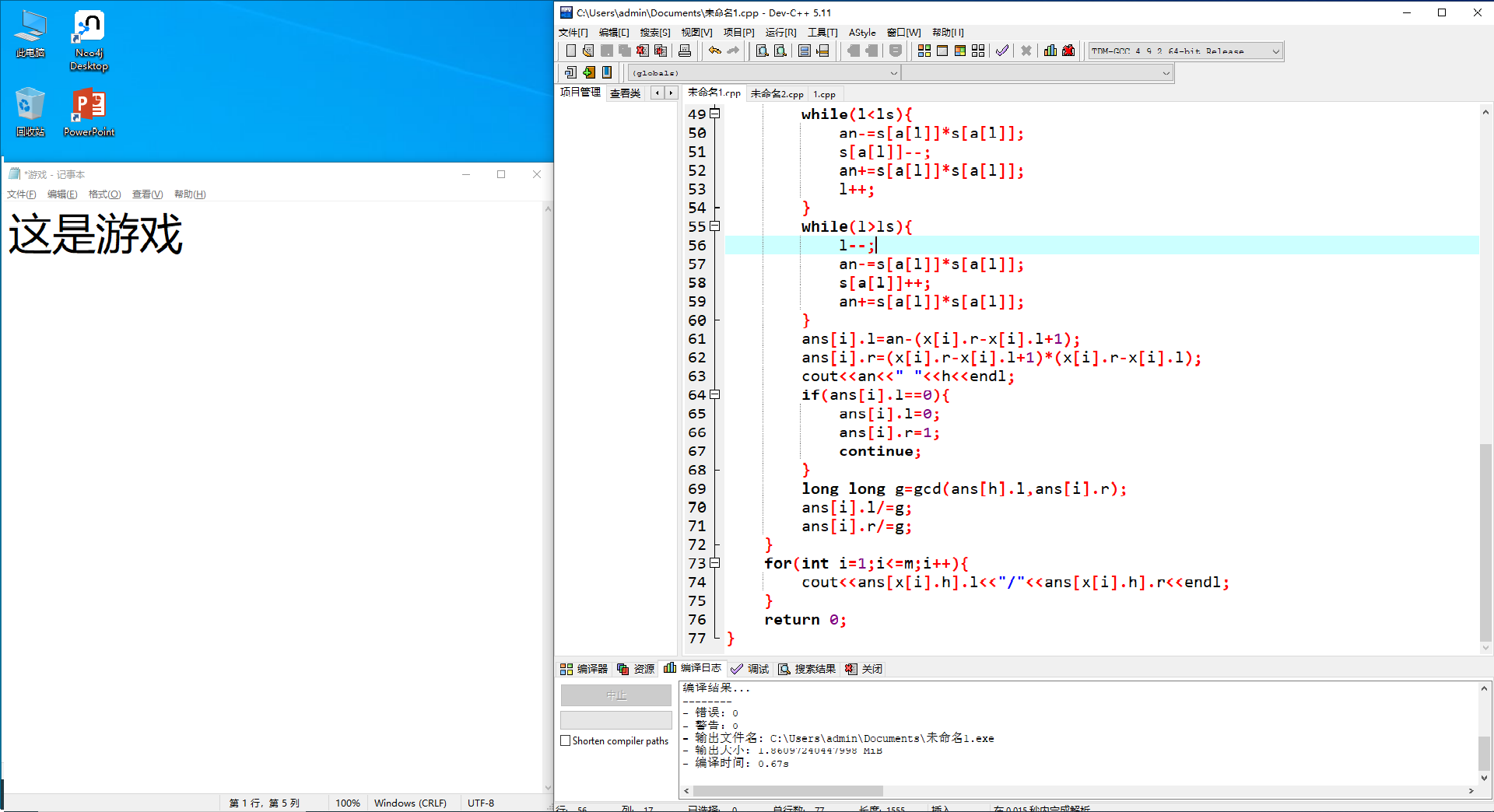Switch to the 项目管理 sidebar tab
The image size is (1494, 812).
click(580, 93)
